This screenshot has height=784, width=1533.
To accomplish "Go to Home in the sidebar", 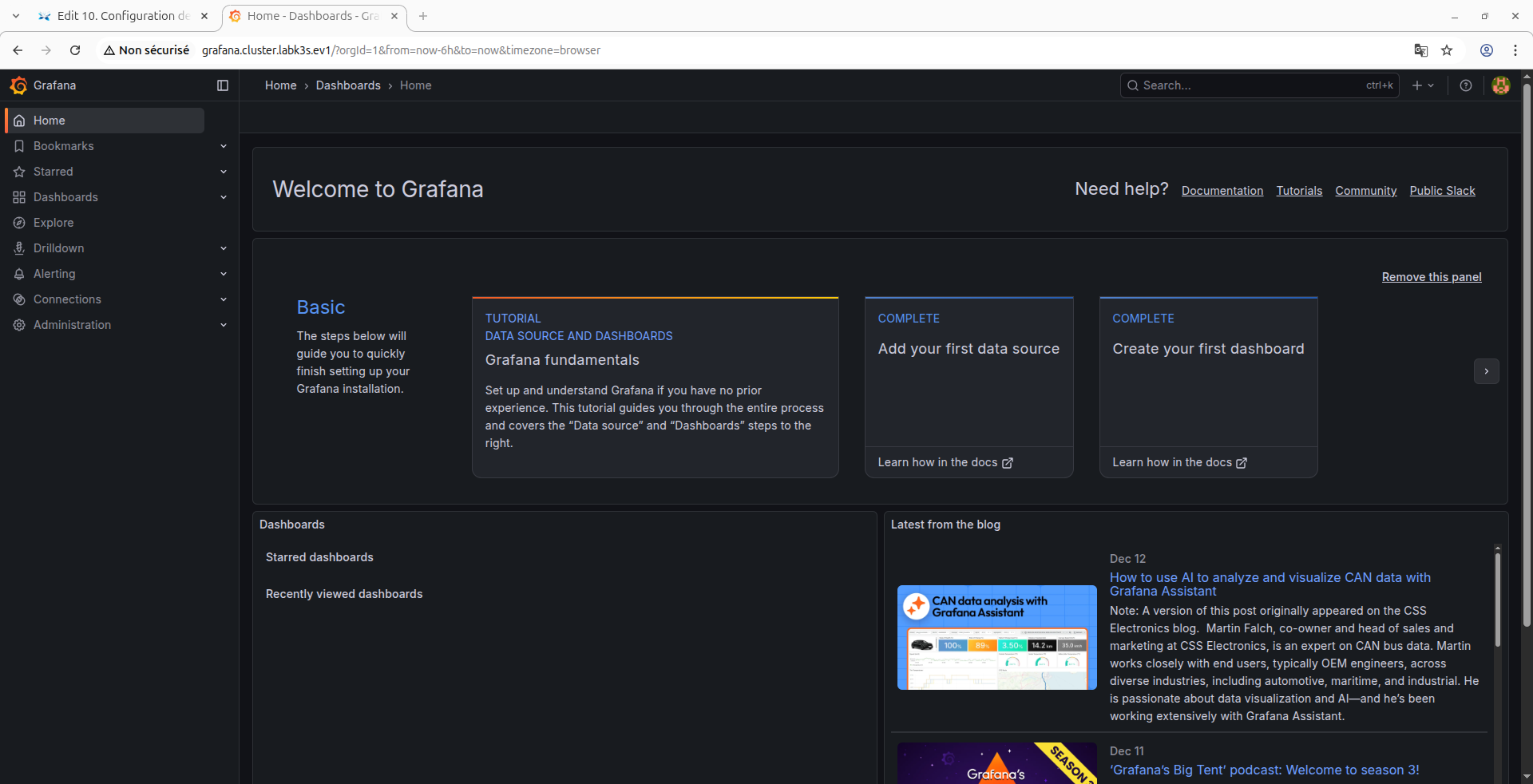I will [x=105, y=121].
